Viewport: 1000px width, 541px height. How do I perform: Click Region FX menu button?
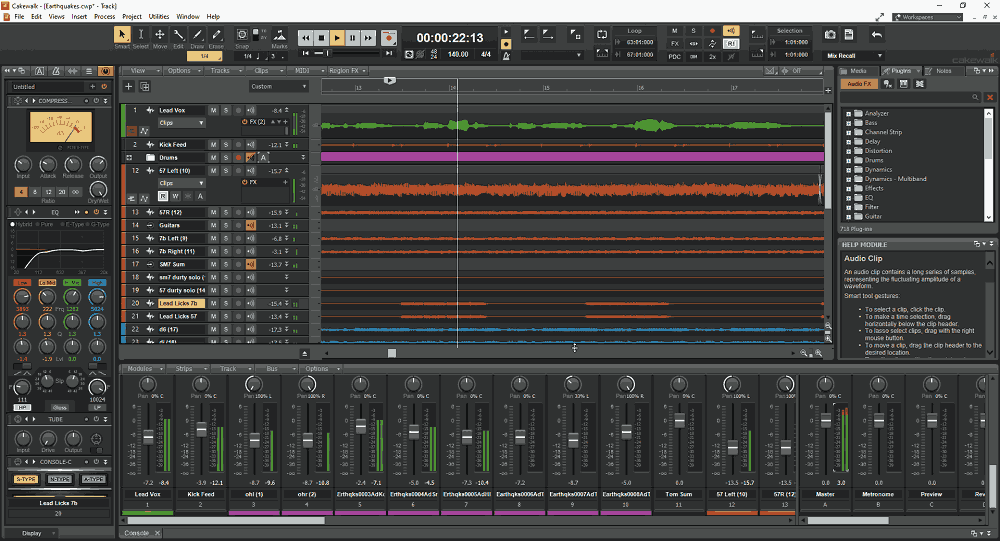point(347,71)
